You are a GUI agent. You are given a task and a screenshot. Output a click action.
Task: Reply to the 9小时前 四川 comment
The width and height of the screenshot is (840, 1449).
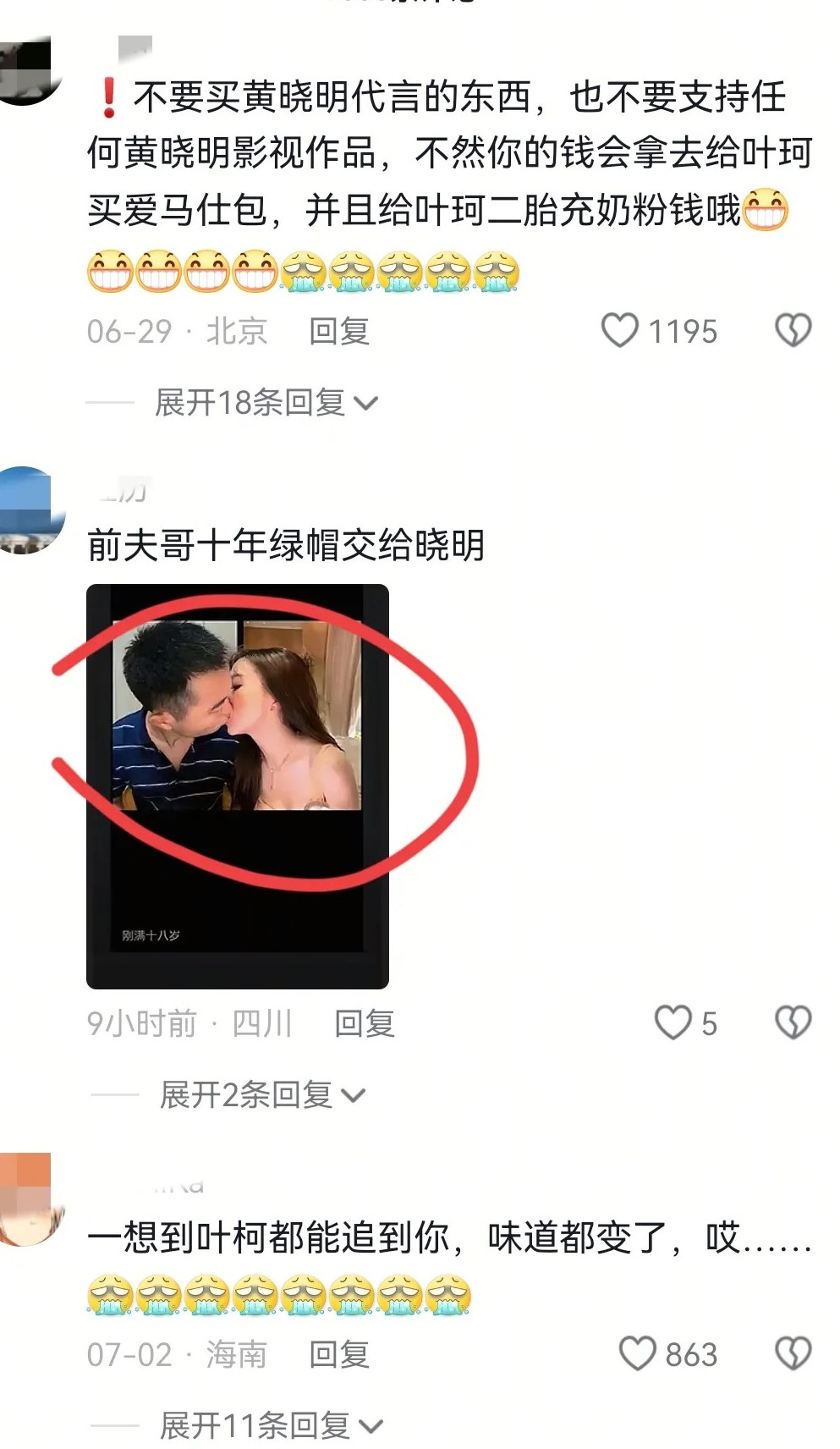(x=365, y=1023)
